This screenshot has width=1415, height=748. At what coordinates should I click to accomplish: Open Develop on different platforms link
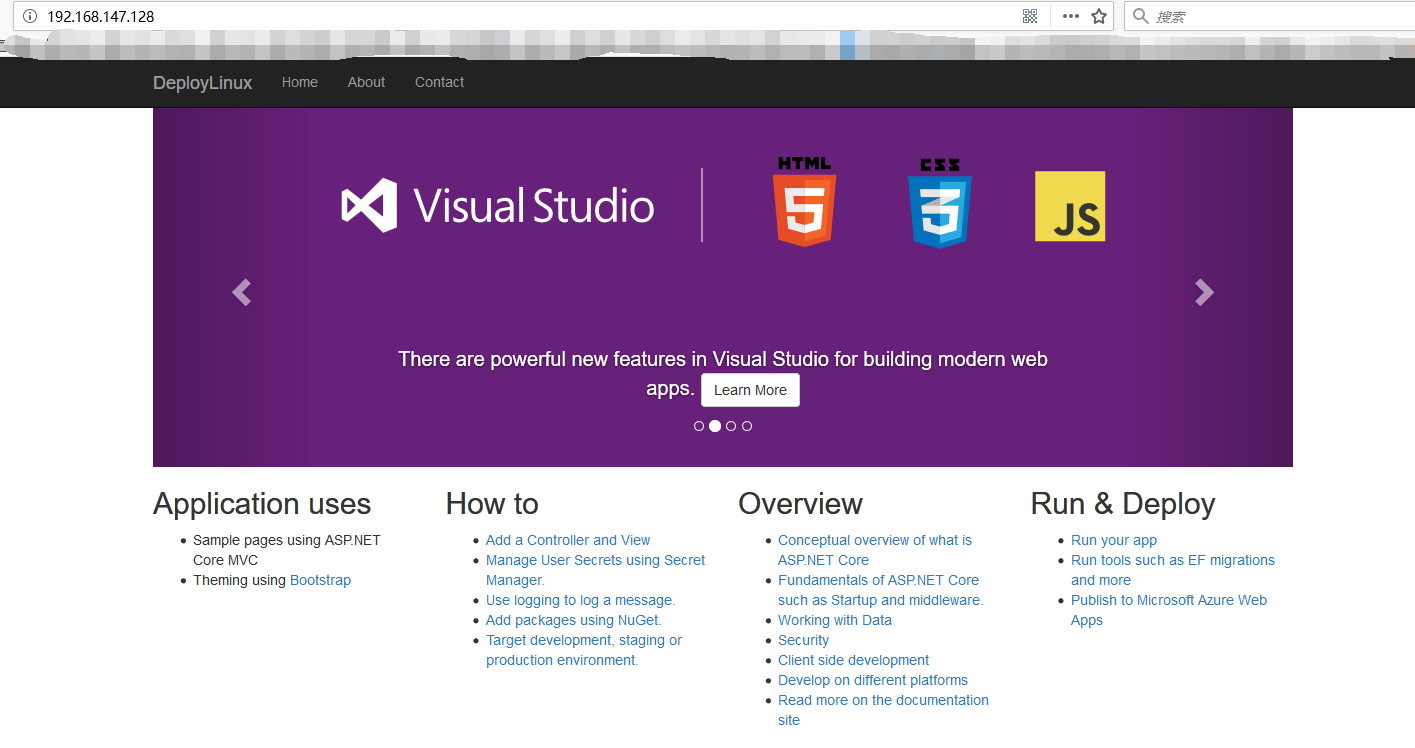873,680
